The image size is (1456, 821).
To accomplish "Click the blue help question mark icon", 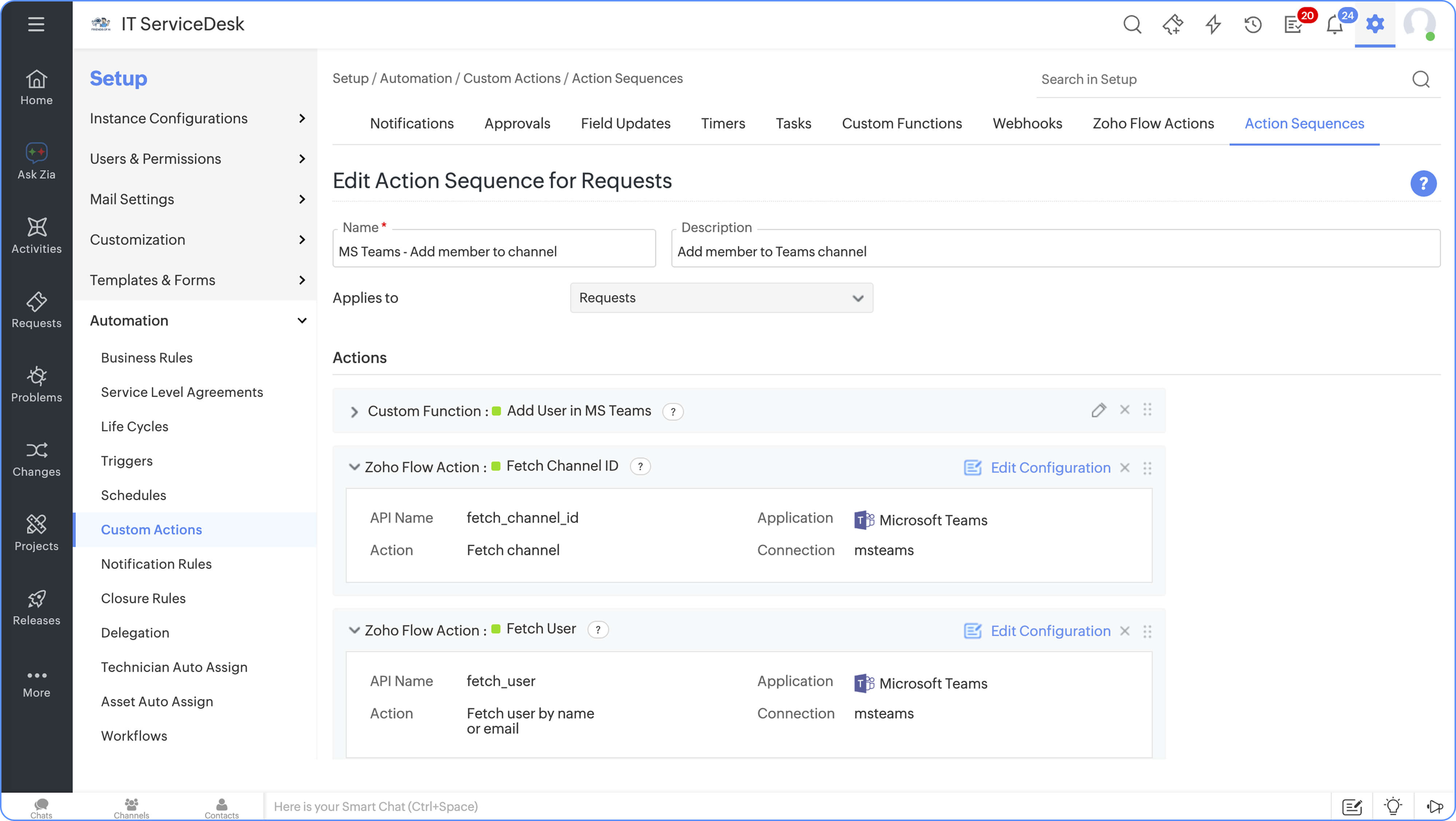I will click(1423, 184).
